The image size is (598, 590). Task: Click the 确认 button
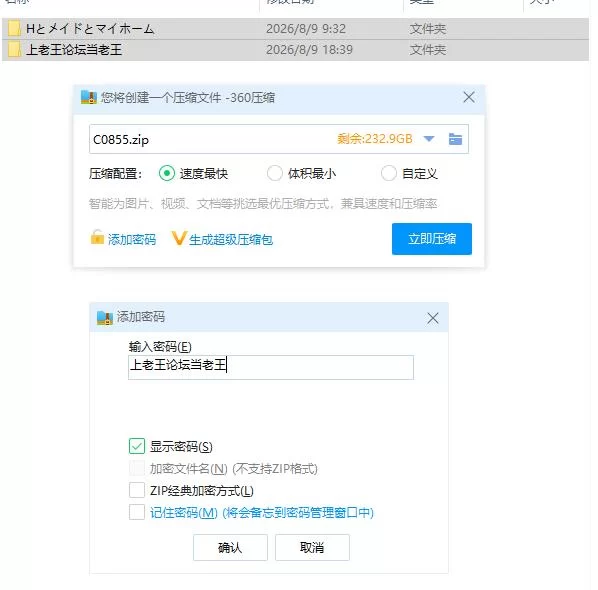click(x=230, y=548)
